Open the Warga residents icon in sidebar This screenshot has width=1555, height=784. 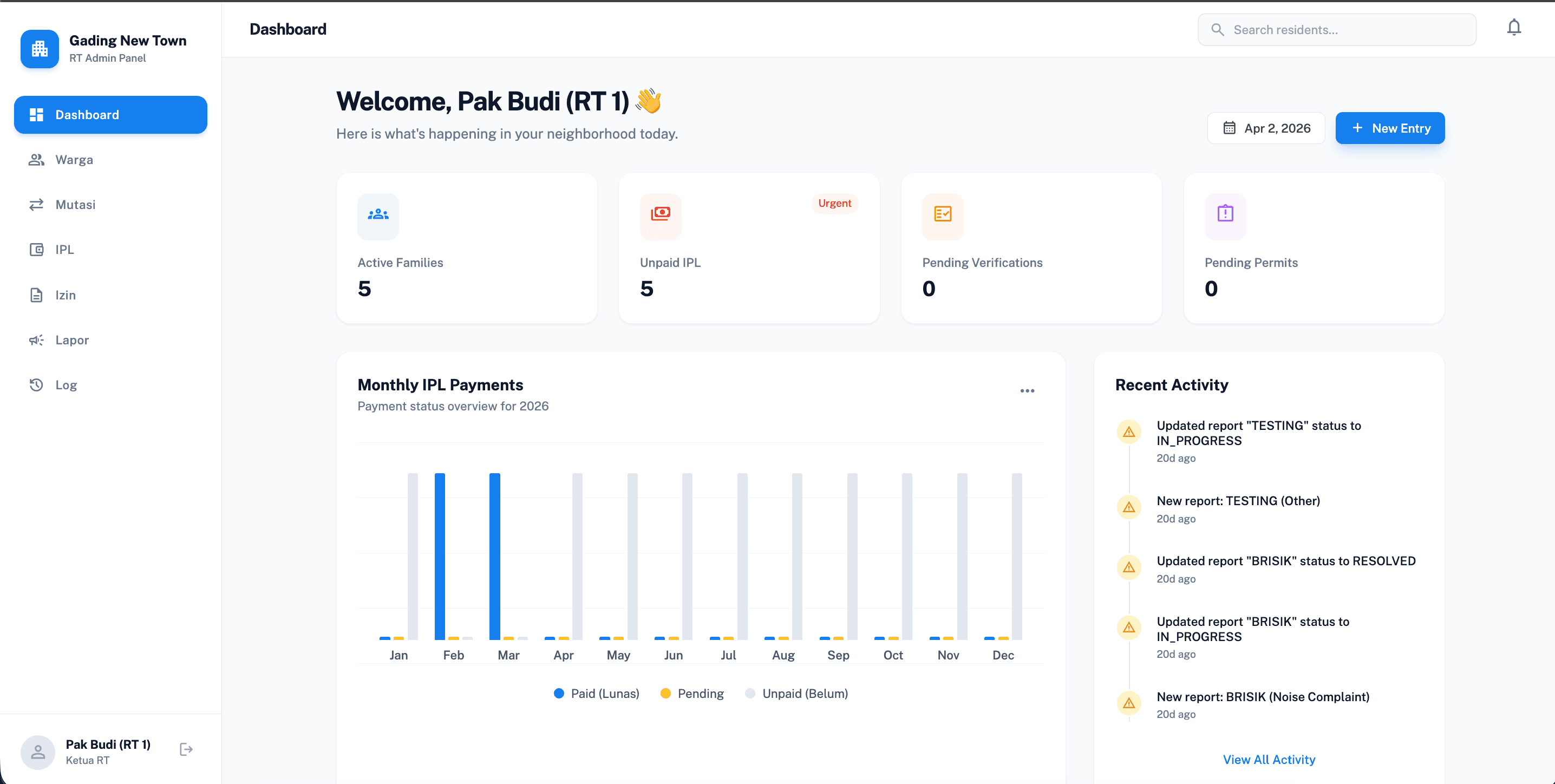coord(36,159)
